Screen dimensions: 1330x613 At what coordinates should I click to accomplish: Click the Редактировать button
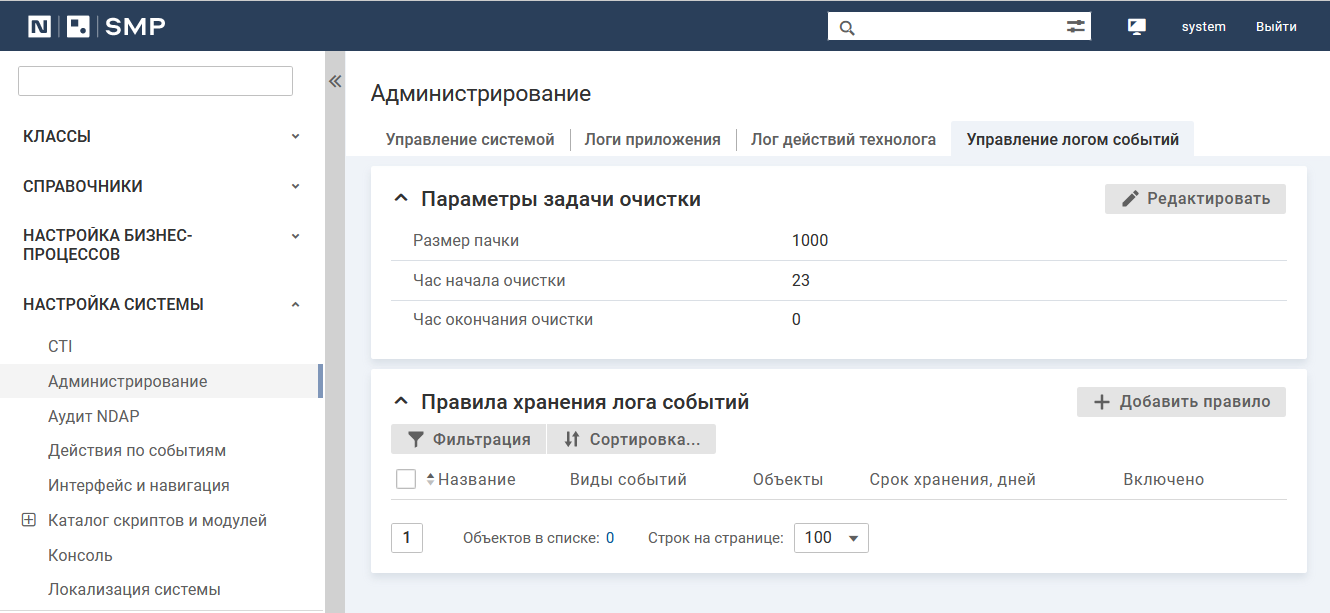[x=1195, y=199]
